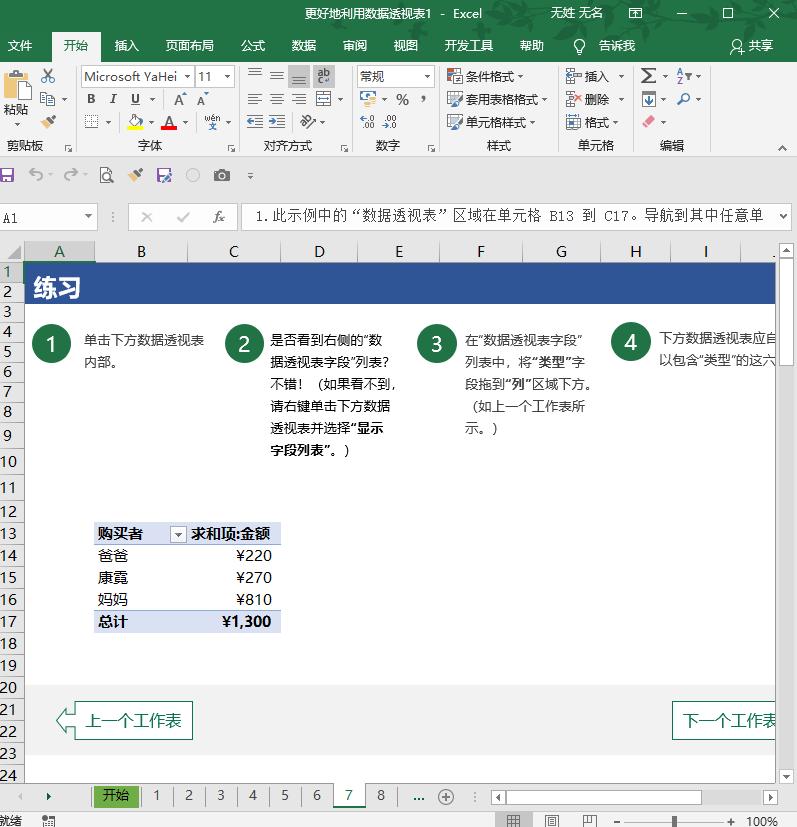The image size is (797, 827).
Task: Open the Microsoft YaHei font name dropdown
Action: pyautogui.click(x=187, y=76)
